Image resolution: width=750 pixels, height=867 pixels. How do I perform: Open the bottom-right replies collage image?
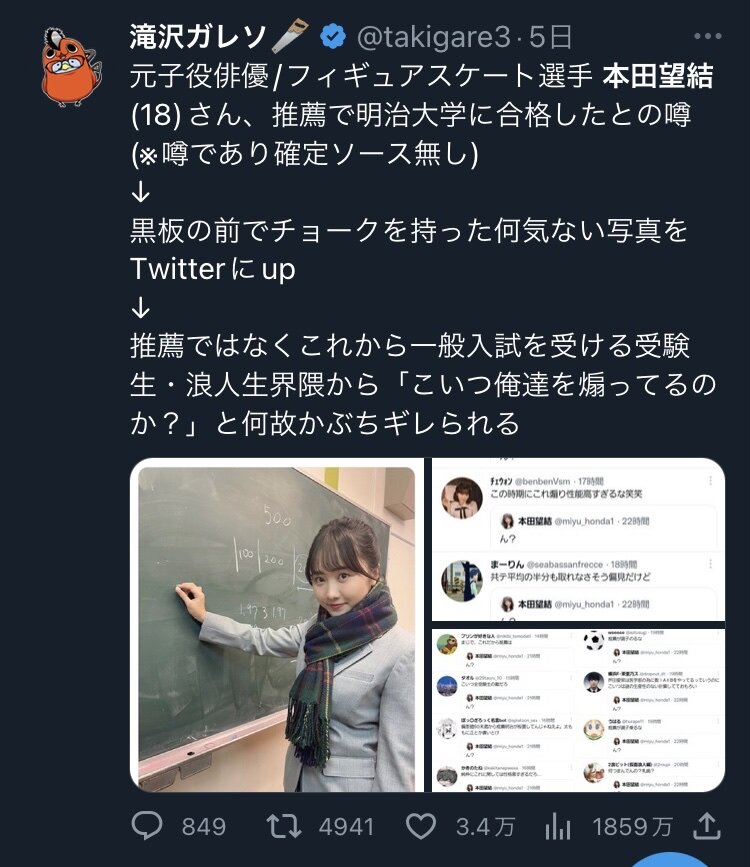(x=578, y=711)
